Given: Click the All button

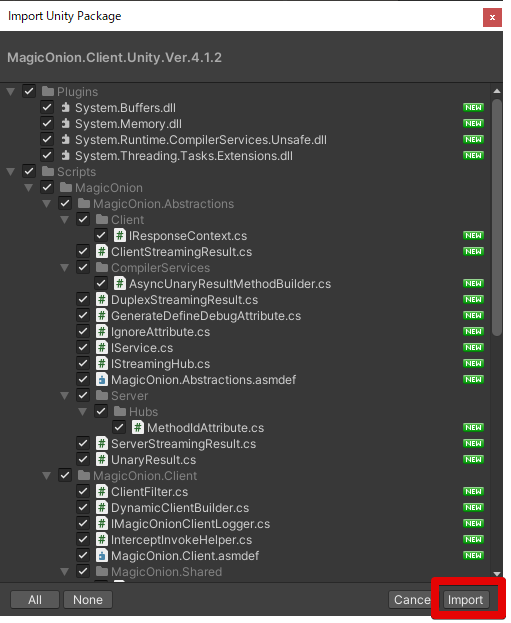Looking at the screenshot, I should [35, 600].
